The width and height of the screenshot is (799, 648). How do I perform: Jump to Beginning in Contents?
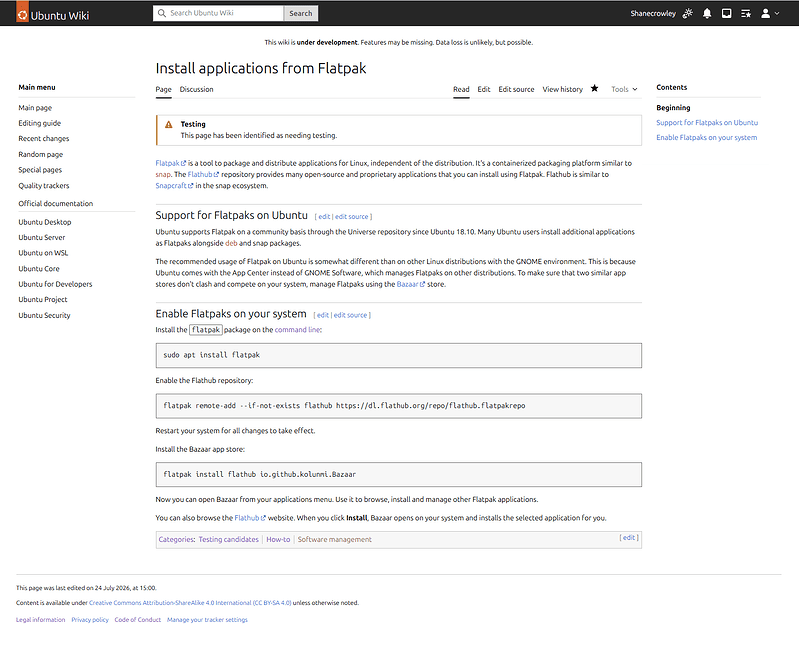(x=673, y=107)
